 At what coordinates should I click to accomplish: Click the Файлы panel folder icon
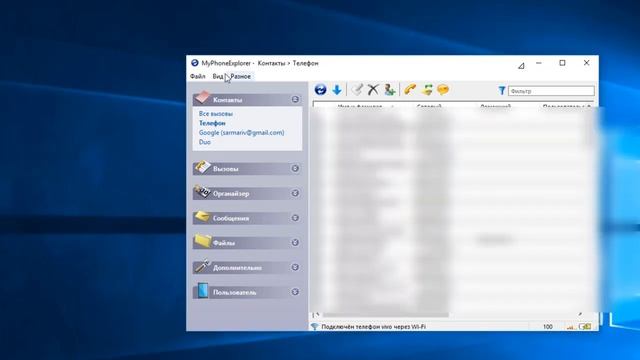202,241
